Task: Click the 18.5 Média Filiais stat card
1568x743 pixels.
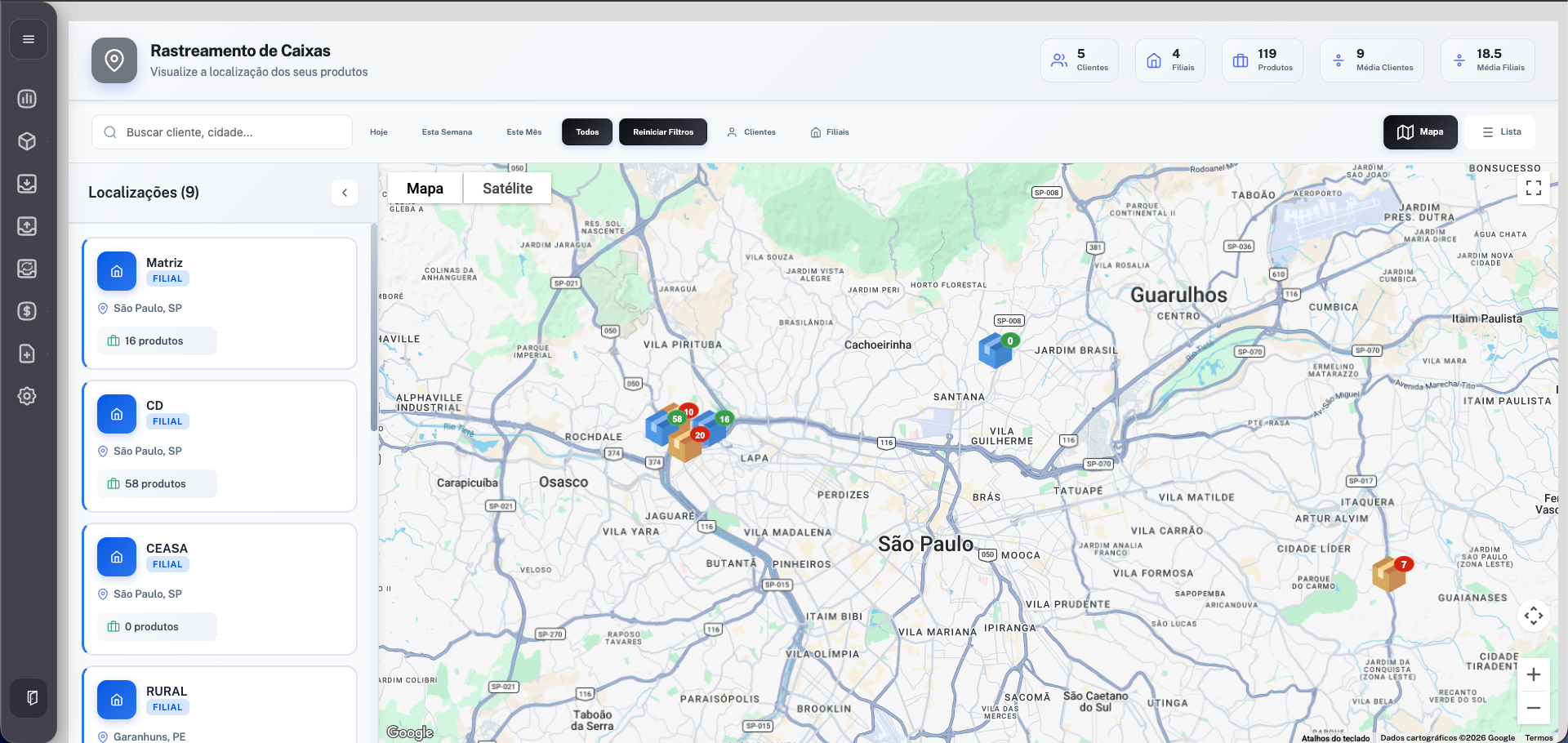Action: pyautogui.click(x=1488, y=60)
